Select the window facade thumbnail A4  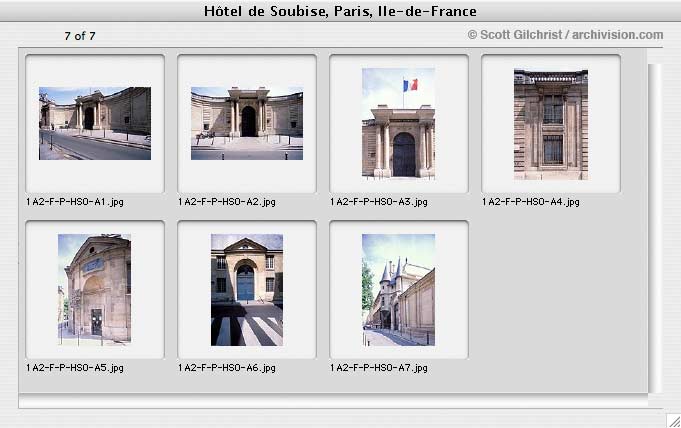tap(551, 124)
